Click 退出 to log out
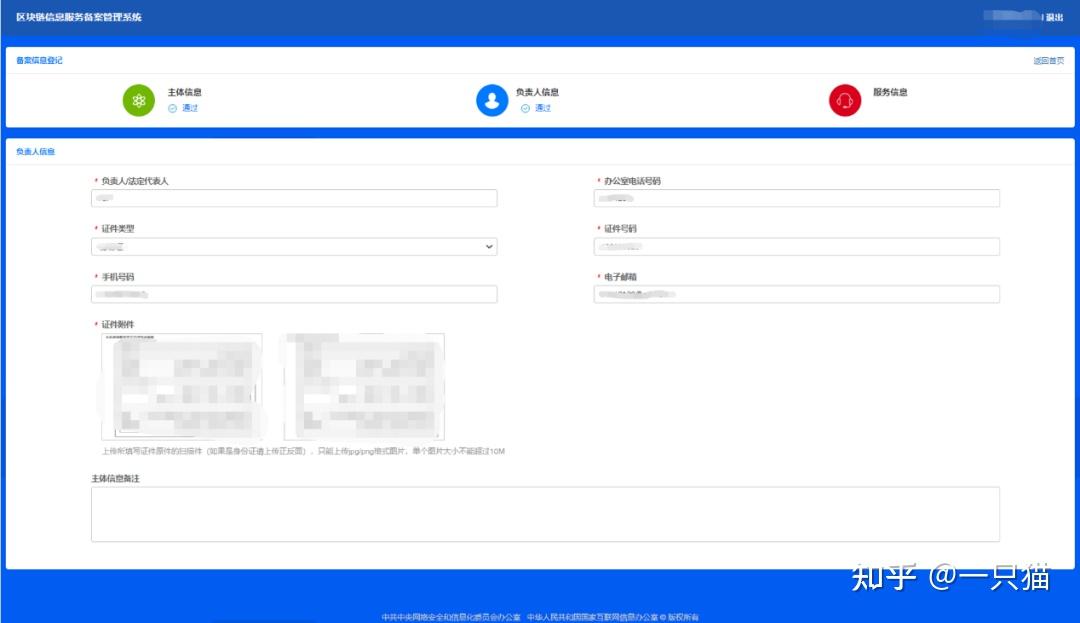The height and width of the screenshot is (623, 1080). click(x=1054, y=17)
